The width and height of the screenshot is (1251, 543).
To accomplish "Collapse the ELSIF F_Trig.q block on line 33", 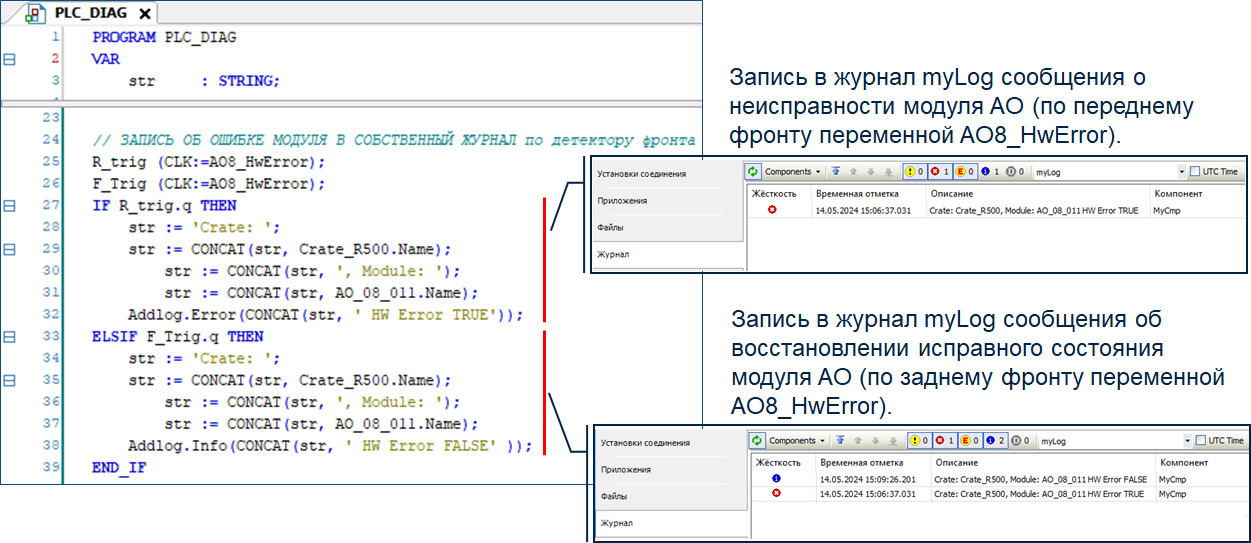I will (10, 336).
